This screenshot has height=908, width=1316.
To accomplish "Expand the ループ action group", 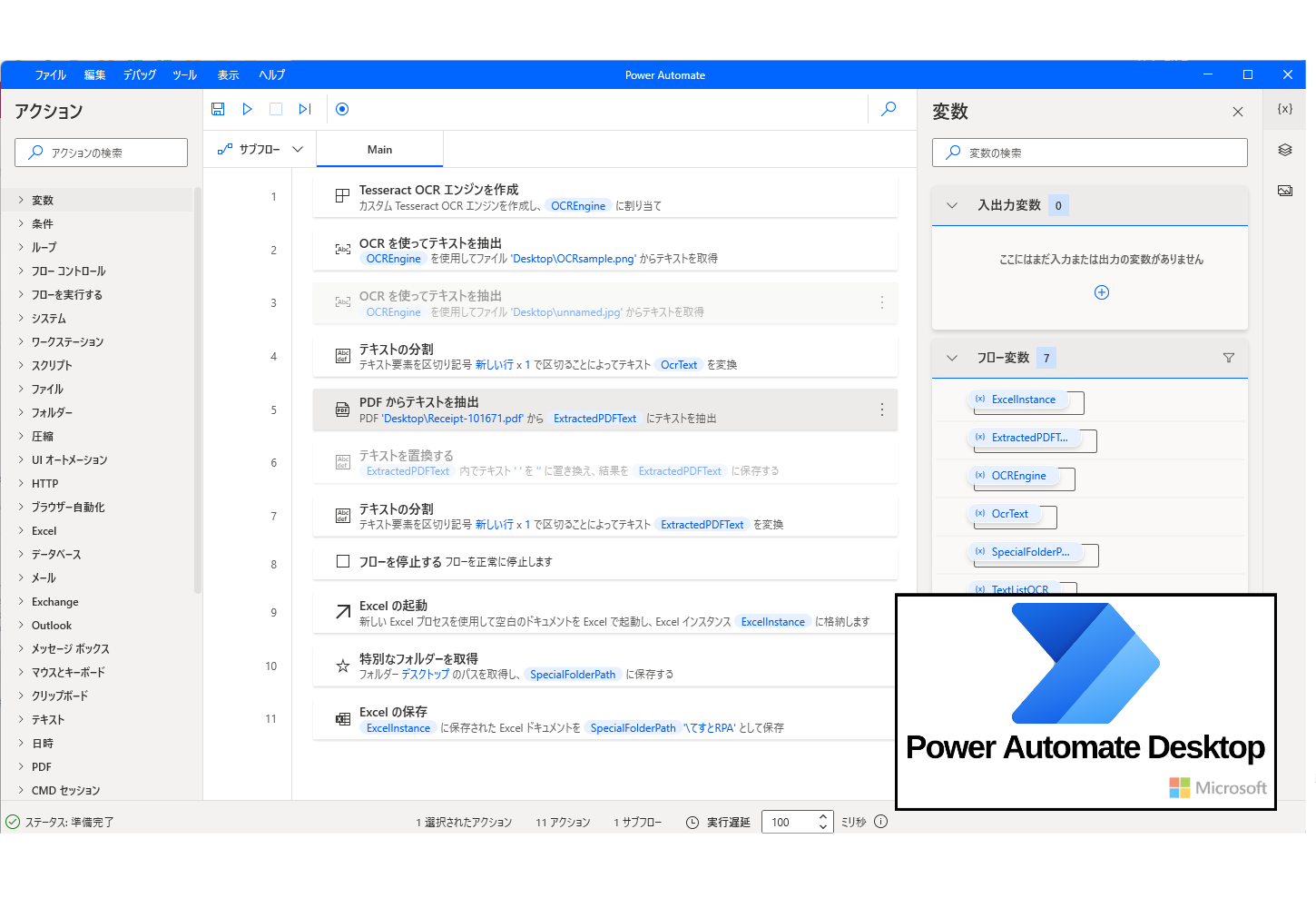I will click(x=22, y=247).
